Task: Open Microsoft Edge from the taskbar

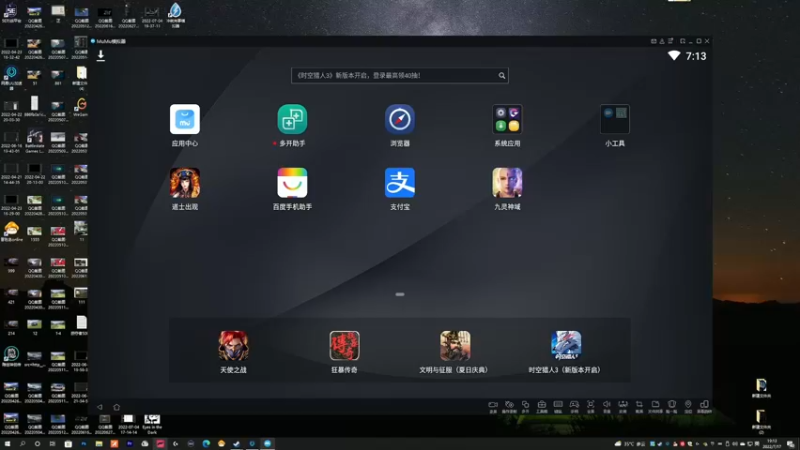Action: tap(206, 444)
